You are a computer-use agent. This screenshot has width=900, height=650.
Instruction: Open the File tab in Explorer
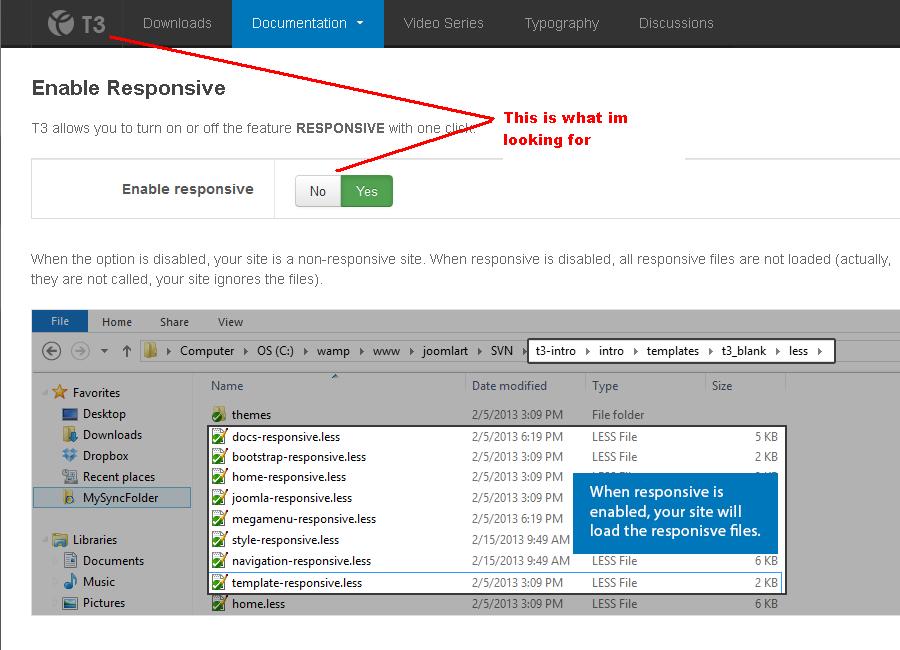point(60,321)
